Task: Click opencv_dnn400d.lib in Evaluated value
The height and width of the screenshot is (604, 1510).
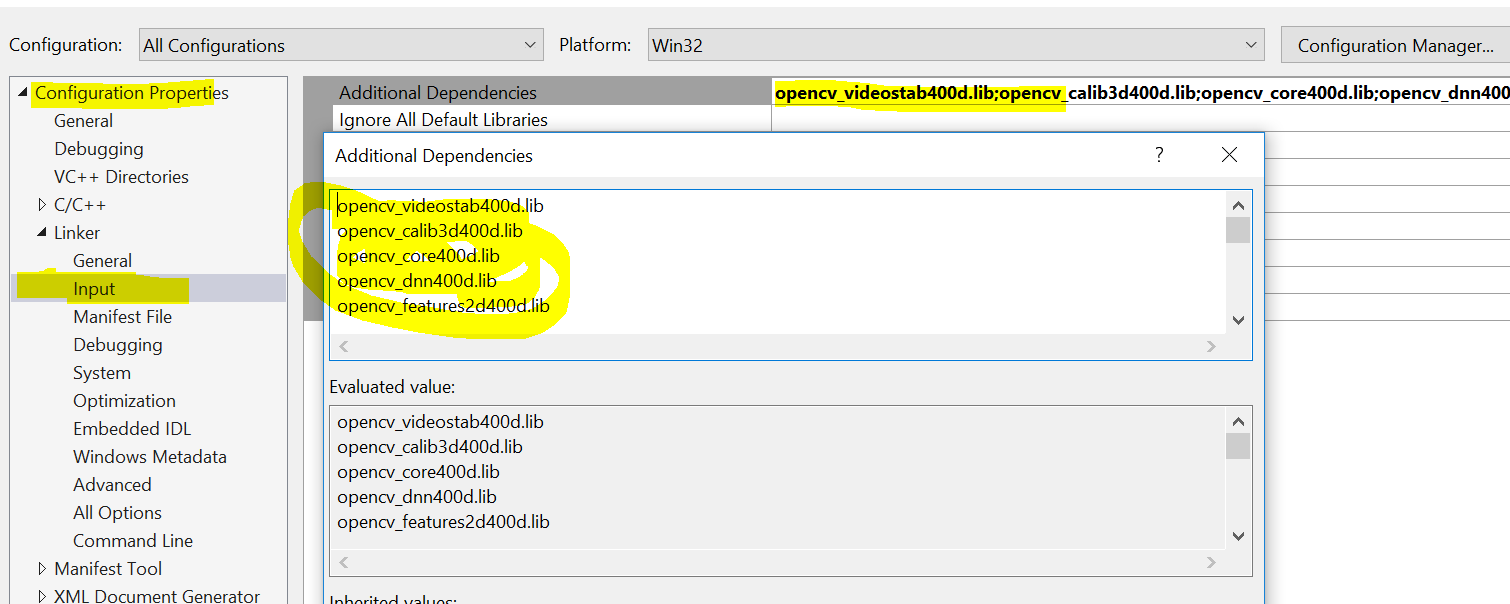Action: click(417, 497)
